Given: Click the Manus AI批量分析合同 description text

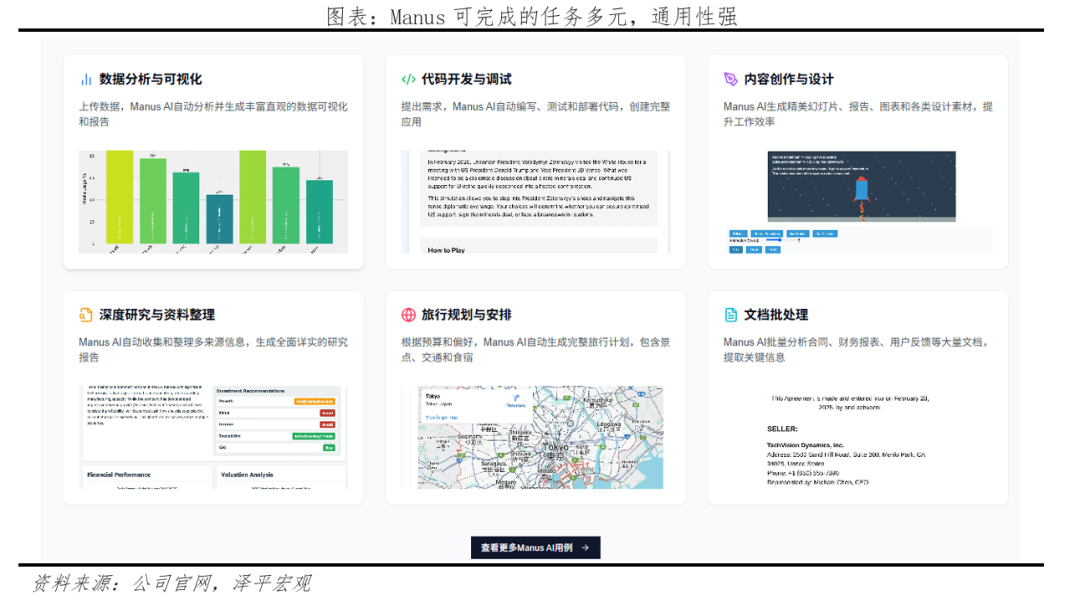Looking at the screenshot, I should (x=857, y=349).
